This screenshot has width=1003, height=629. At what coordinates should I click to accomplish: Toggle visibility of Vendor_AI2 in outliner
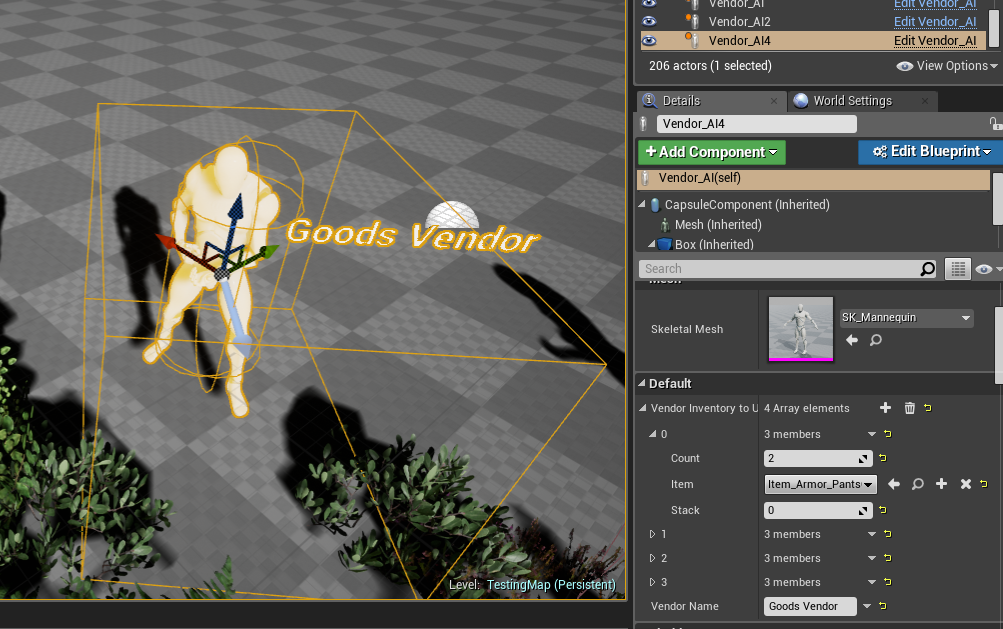point(649,21)
